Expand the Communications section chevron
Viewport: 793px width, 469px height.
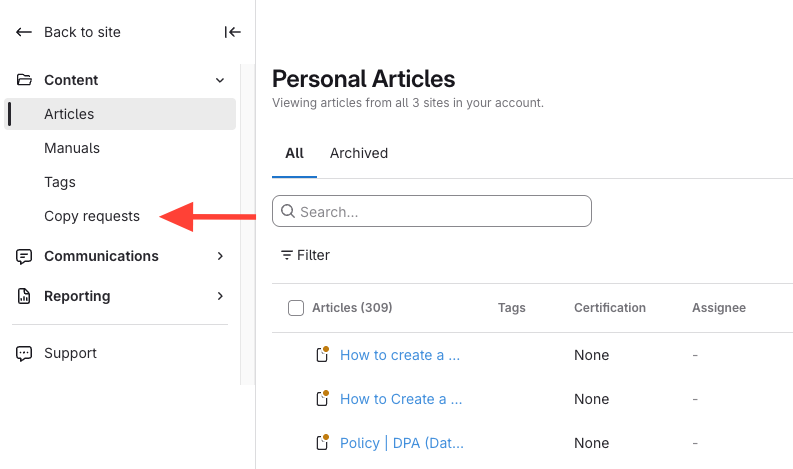click(220, 256)
